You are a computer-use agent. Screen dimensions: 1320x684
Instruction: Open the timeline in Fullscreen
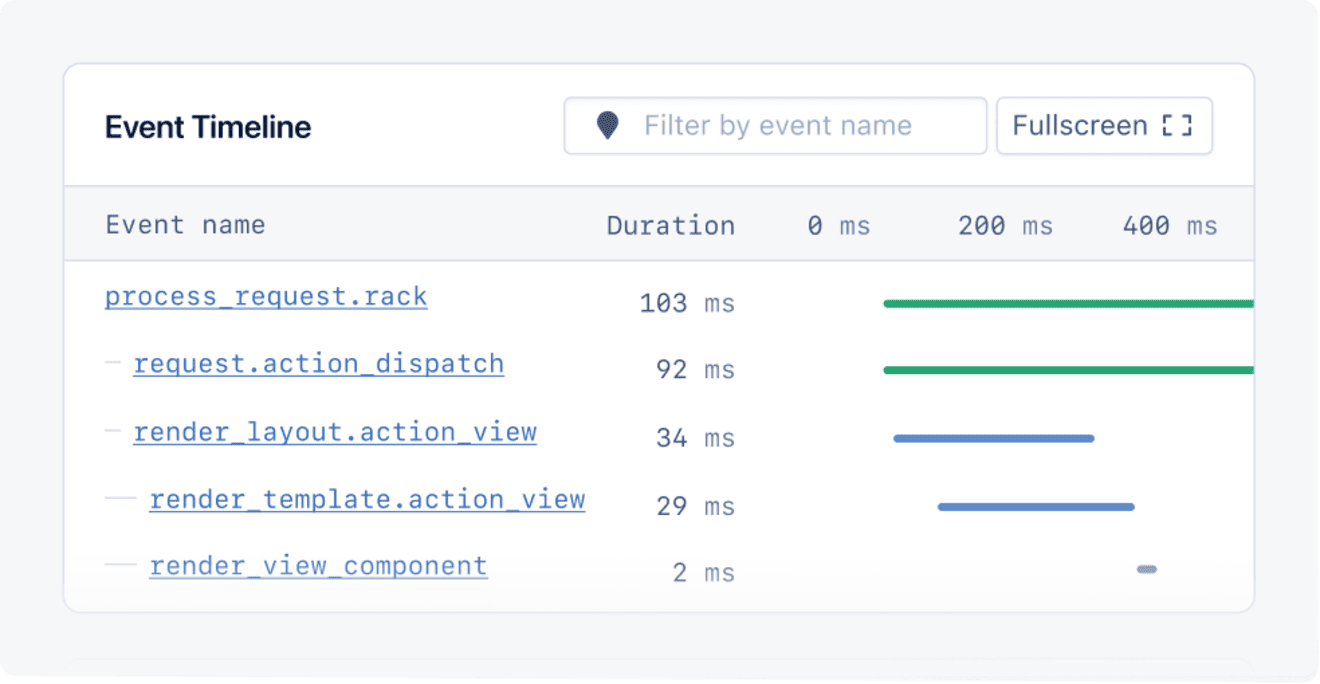1104,126
